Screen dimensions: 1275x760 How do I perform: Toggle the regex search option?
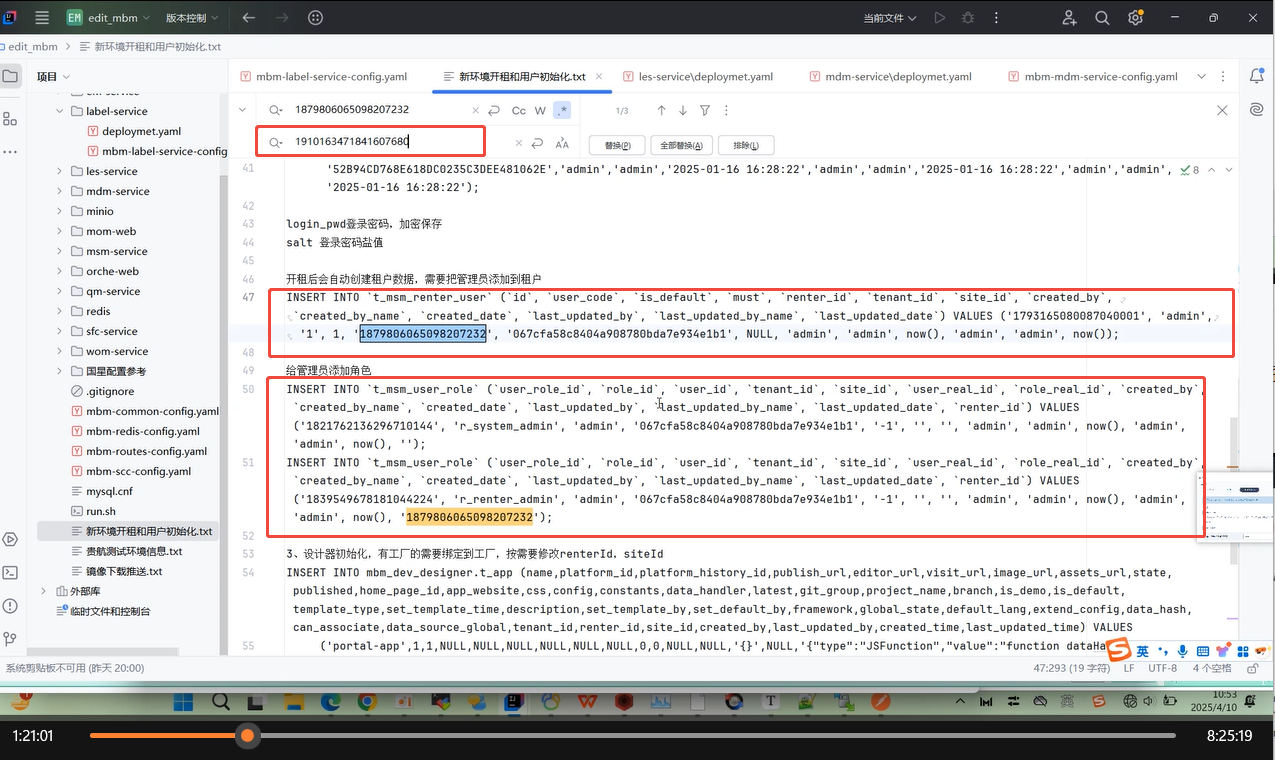point(562,110)
